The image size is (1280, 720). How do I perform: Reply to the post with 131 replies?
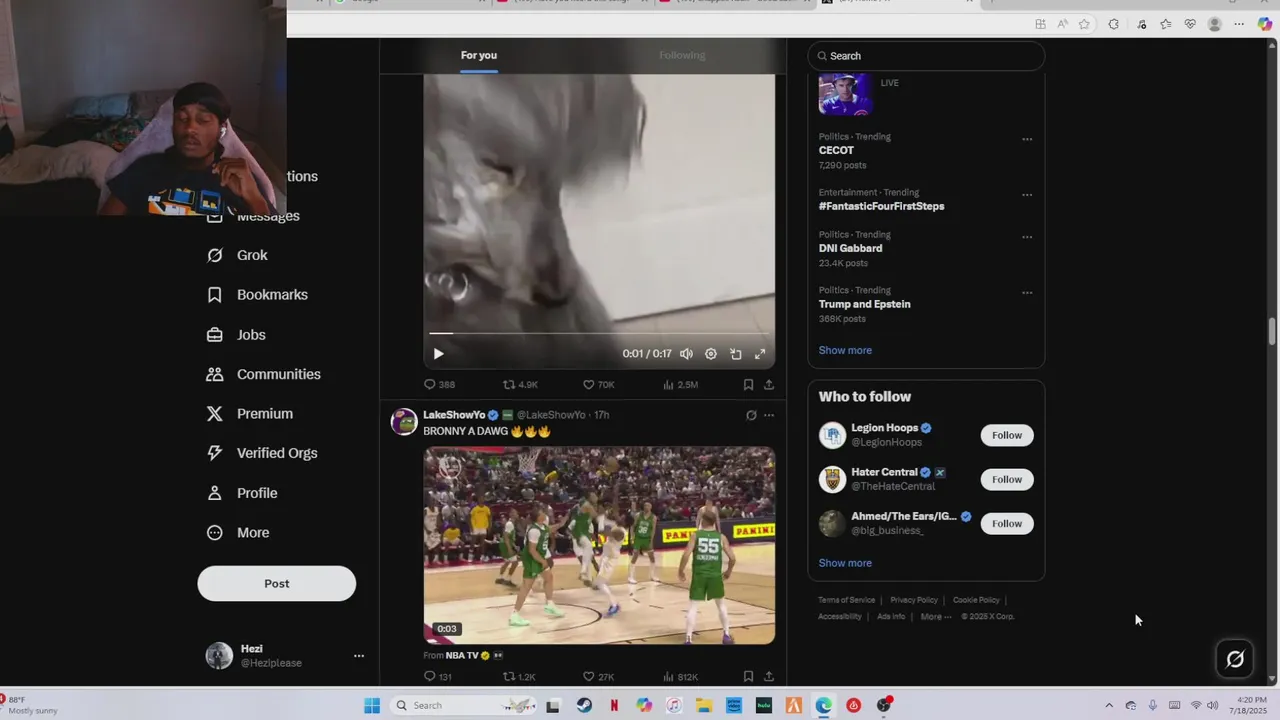438,677
